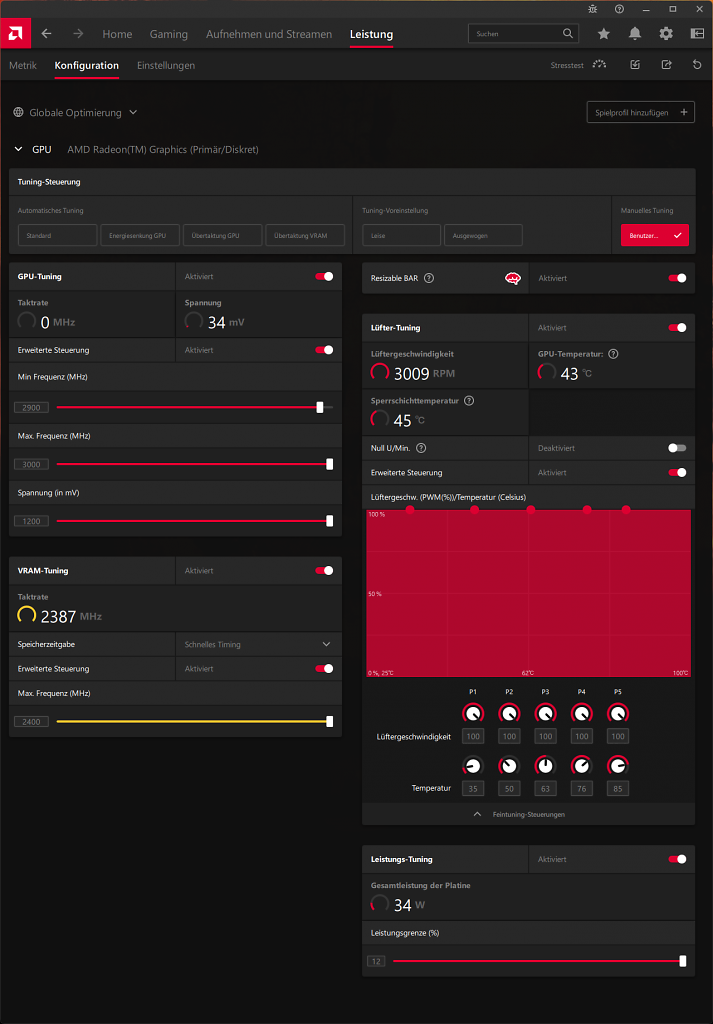Start the Stresstest gauge icon

click(x=599, y=65)
